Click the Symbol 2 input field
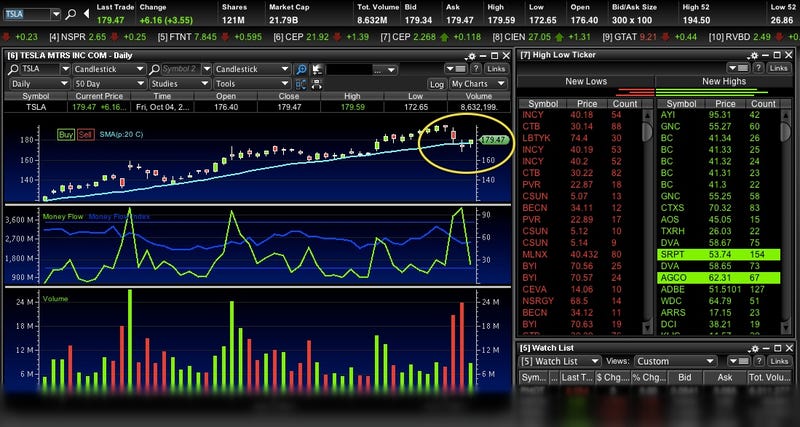The image size is (800, 427). click(x=181, y=69)
